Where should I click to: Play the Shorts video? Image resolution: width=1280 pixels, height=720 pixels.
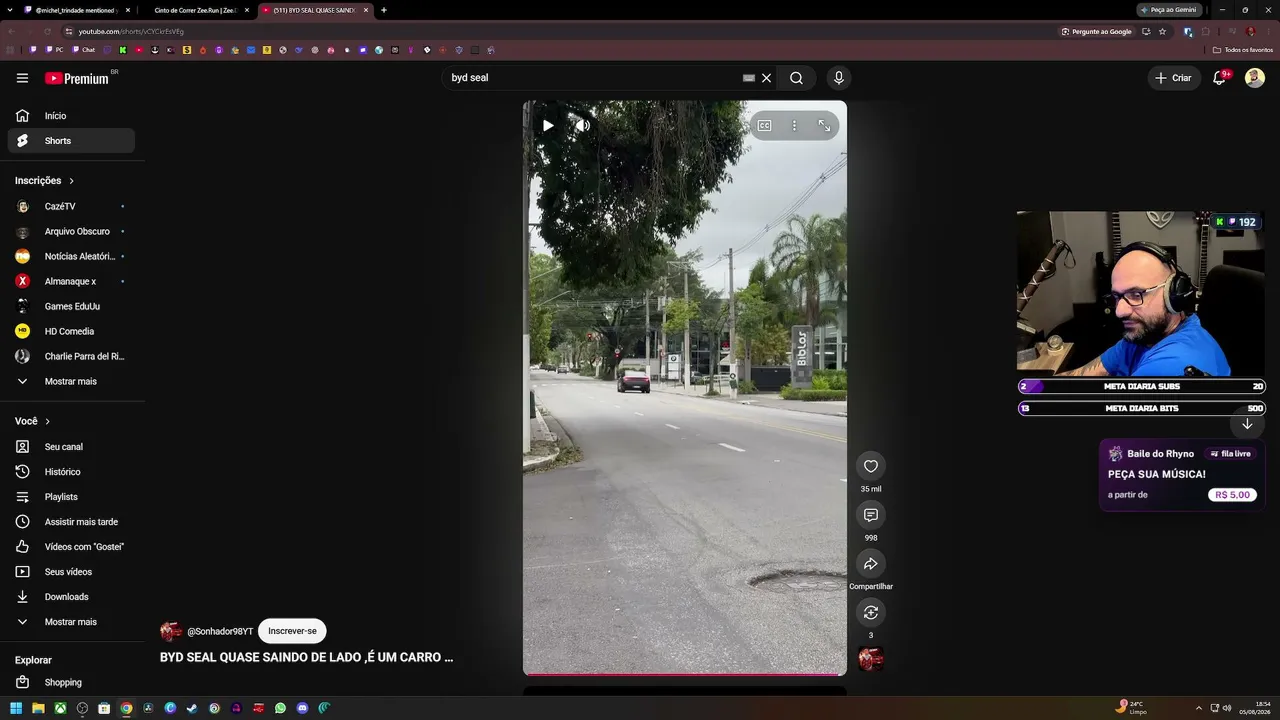pos(548,125)
